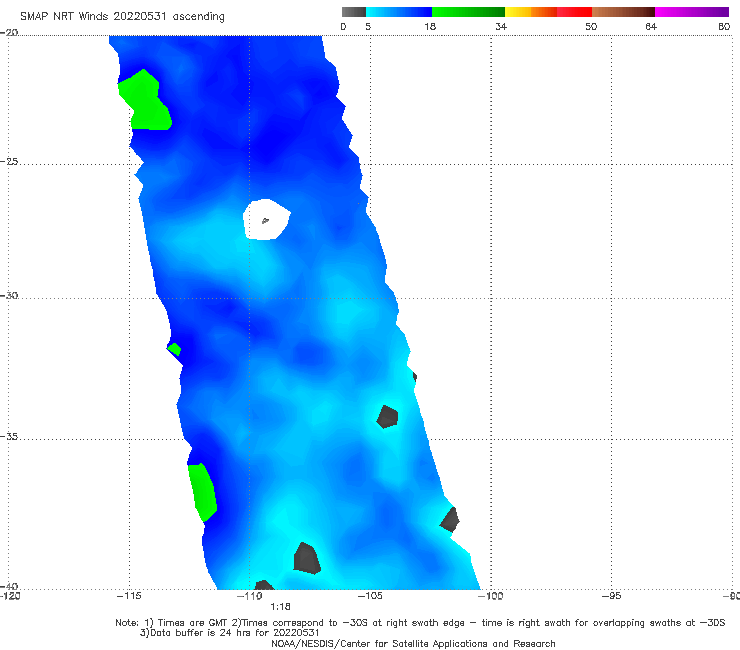Click the color bar label '5'
This screenshot has width=740, height=650.
tap(368, 26)
